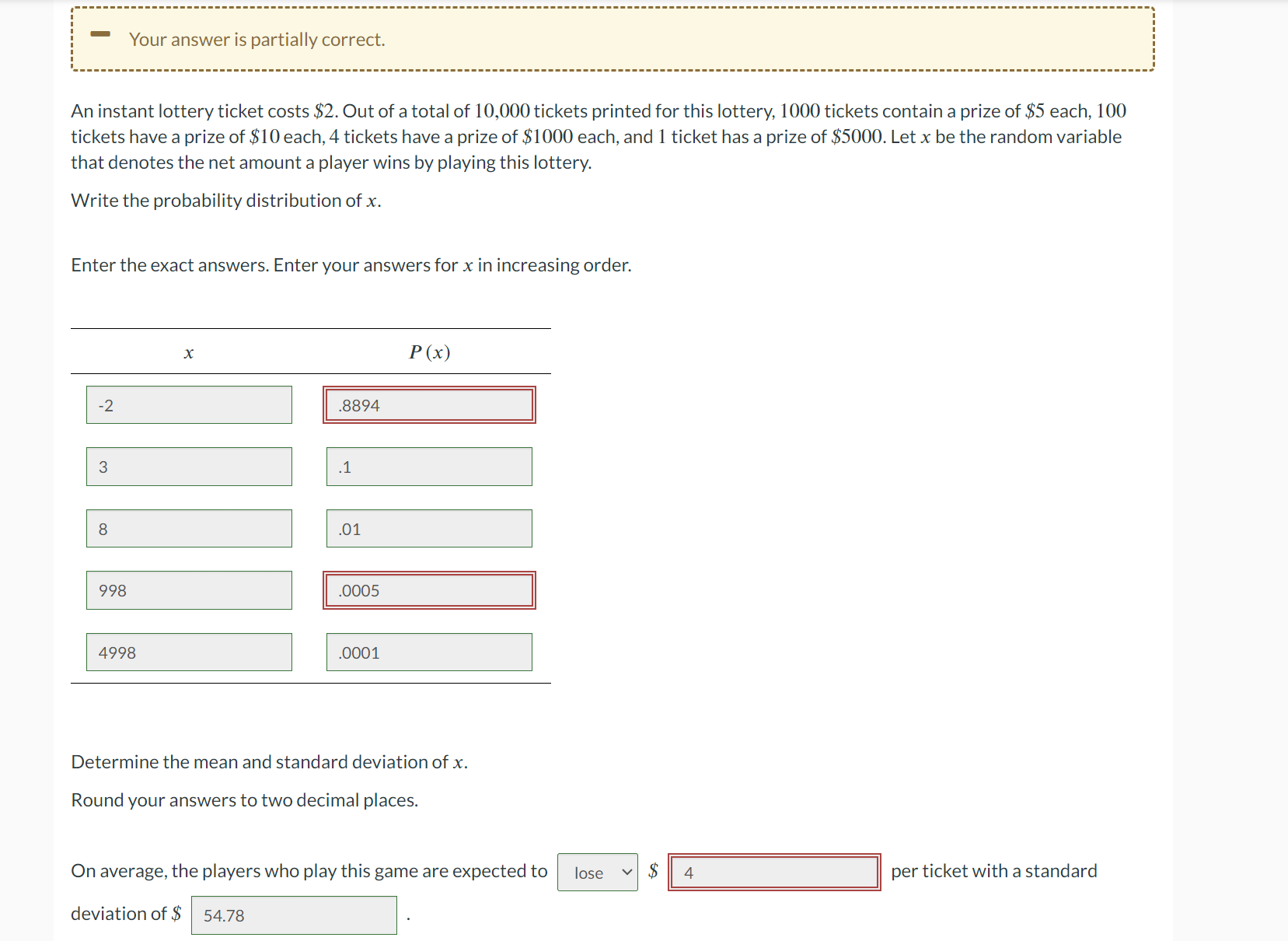Click the x field containing 8

point(188,528)
